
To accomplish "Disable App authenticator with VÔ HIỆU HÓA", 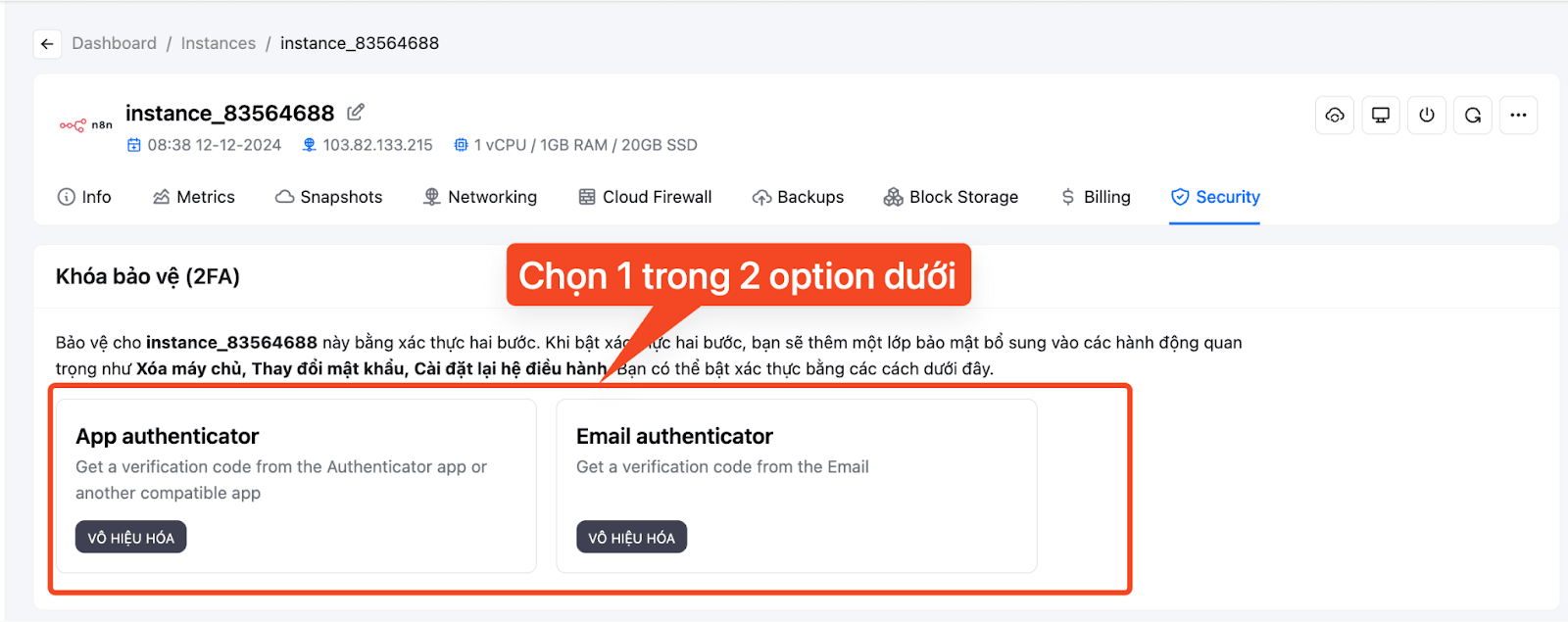I will pos(131,537).
